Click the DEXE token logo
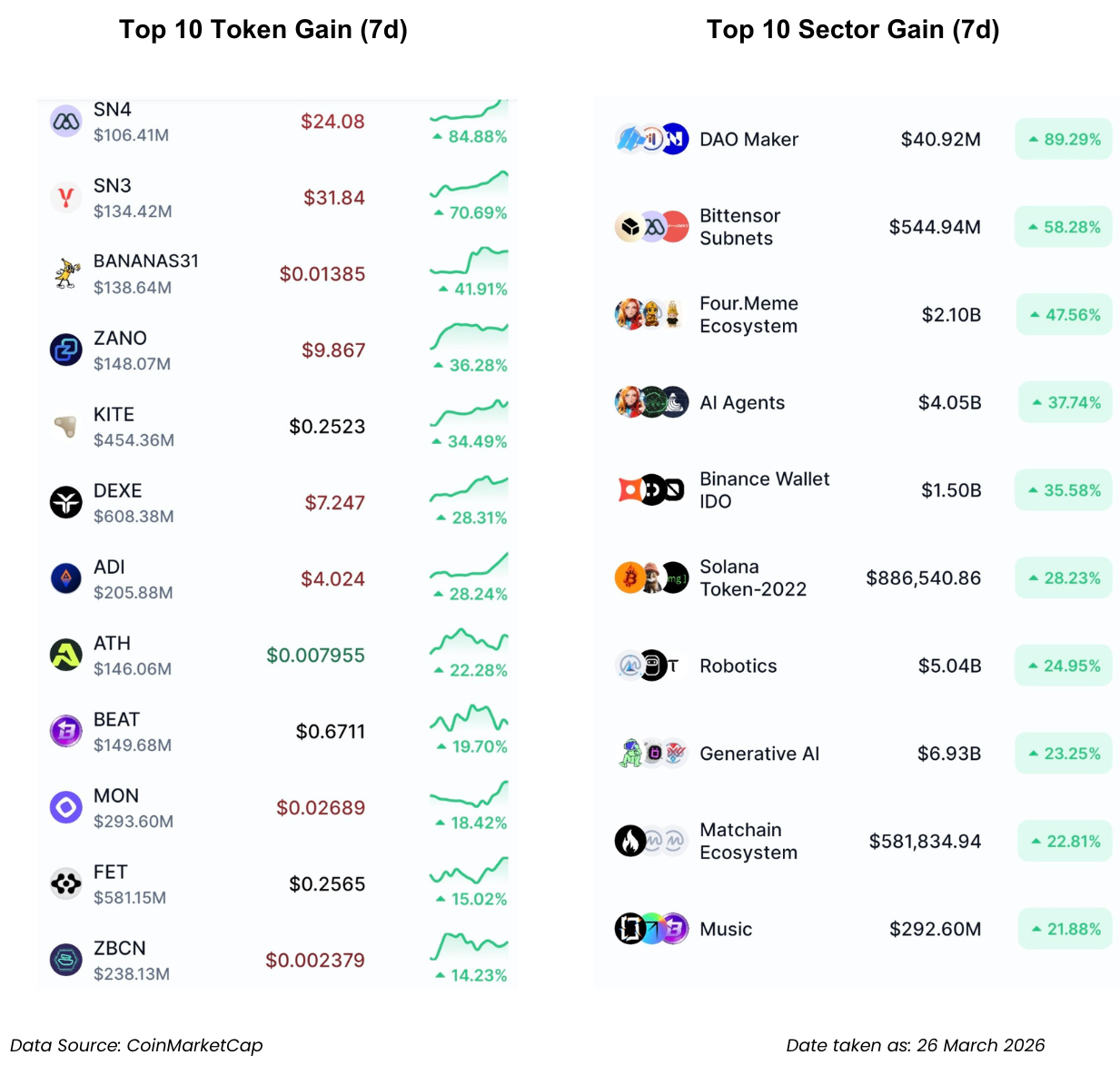 click(x=65, y=502)
